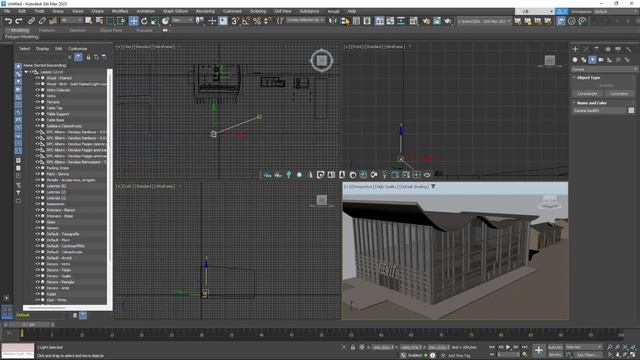Click the Mirror tool icon
The height and width of the screenshot is (360, 640).
(334, 21)
